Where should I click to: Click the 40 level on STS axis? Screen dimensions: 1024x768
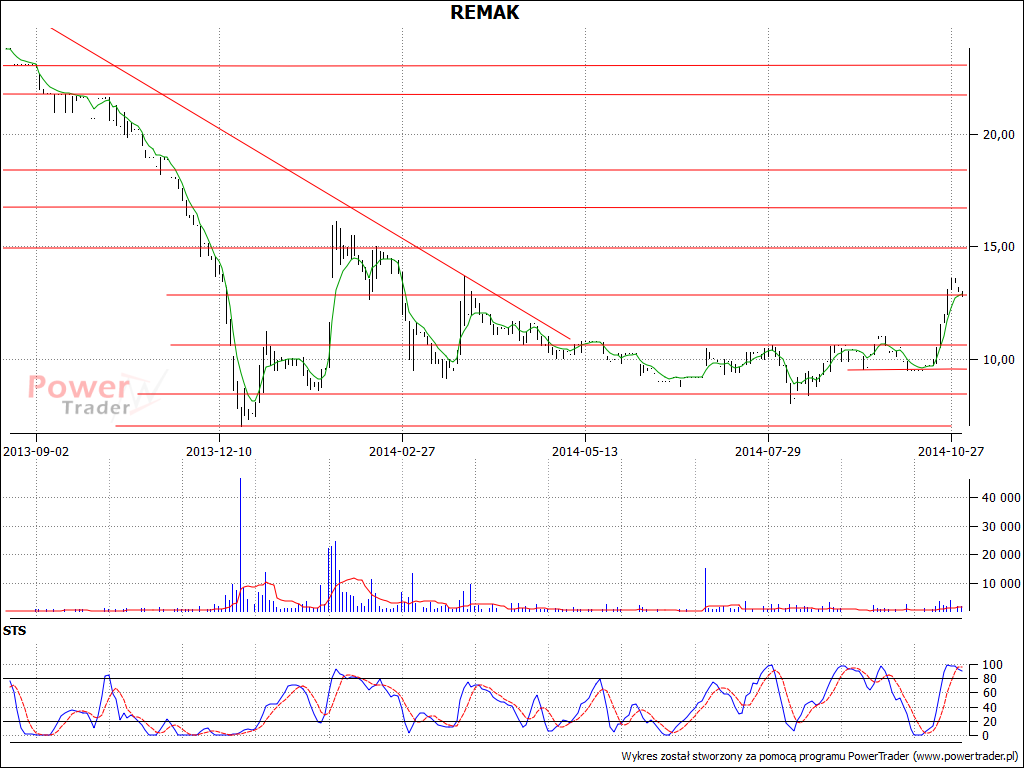point(988,708)
